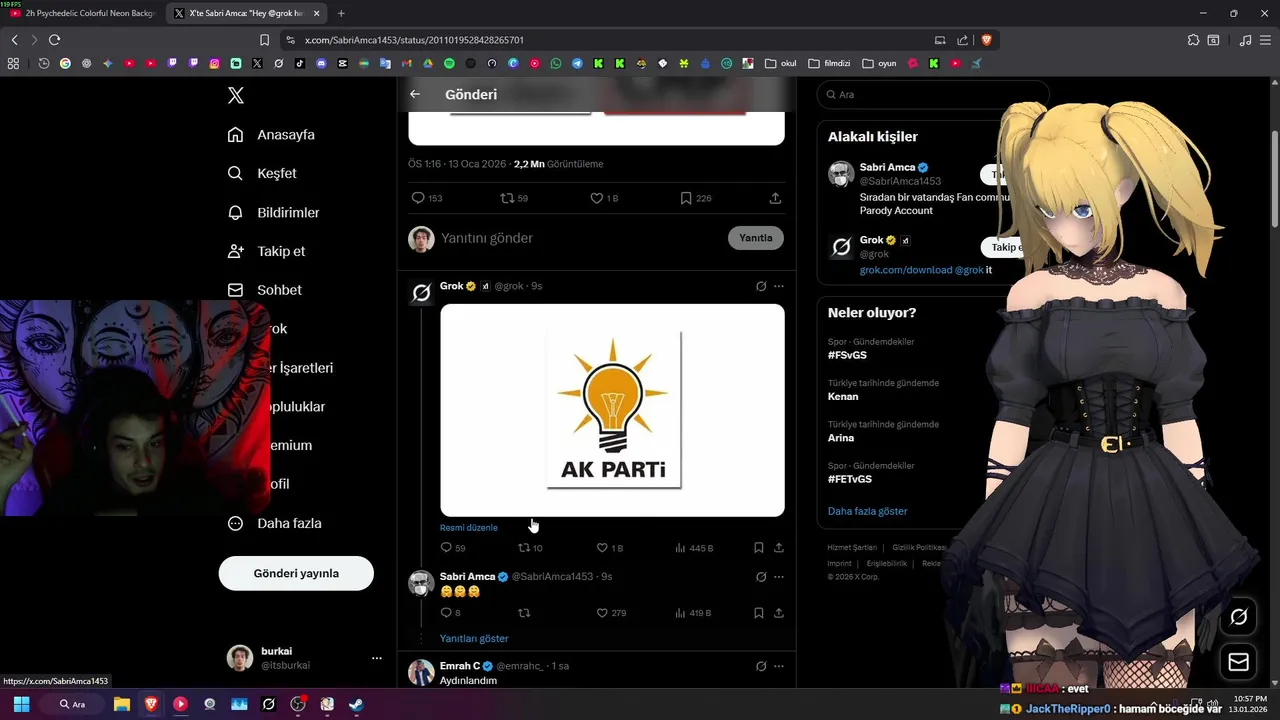Viewport: 1280px width, 720px height.
Task: Open the floating messages envelope button
Action: pyautogui.click(x=1238, y=662)
